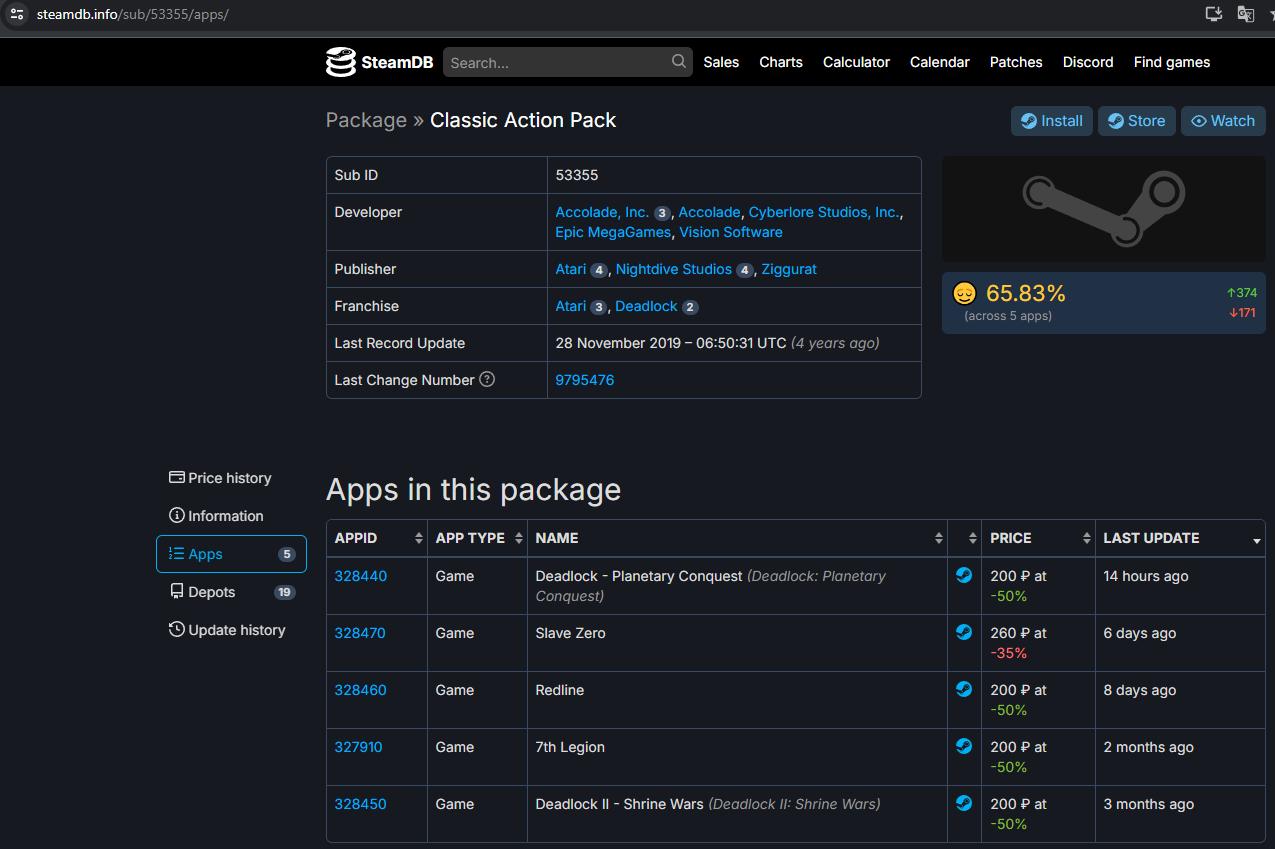The height and width of the screenshot is (849, 1275).
Task: Click the help icon beside Last Change Number
Action: (487, 379)
